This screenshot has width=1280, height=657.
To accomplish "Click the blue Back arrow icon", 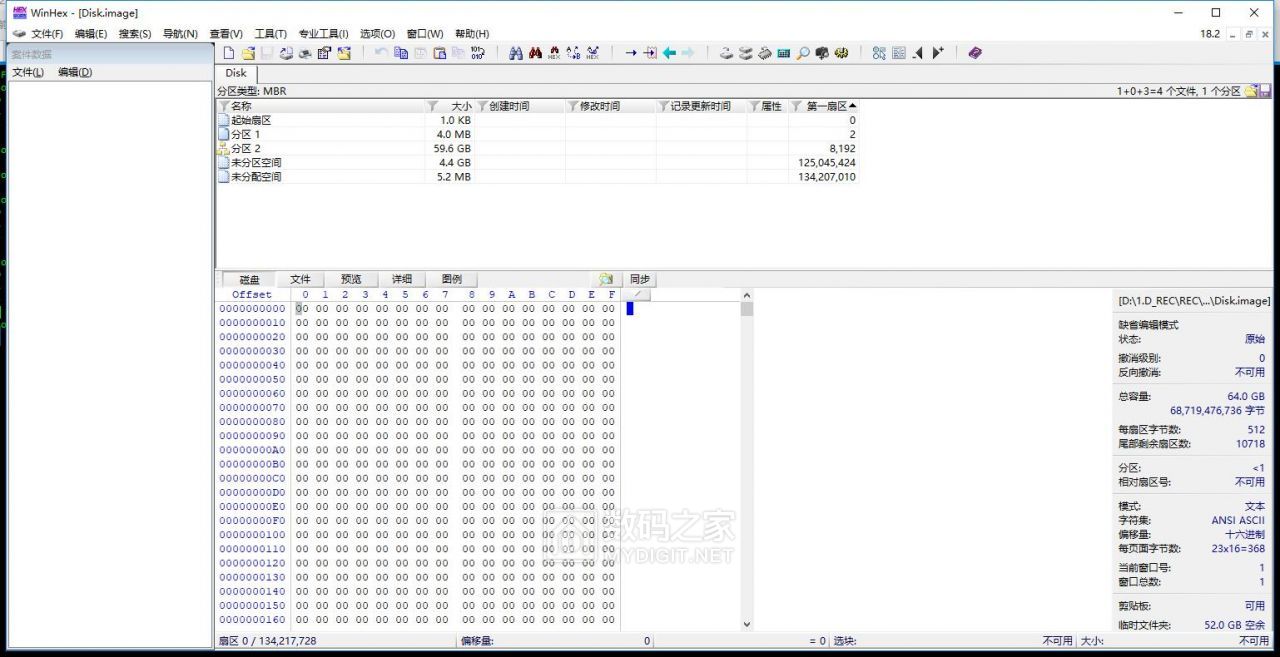I will point(669,53).
